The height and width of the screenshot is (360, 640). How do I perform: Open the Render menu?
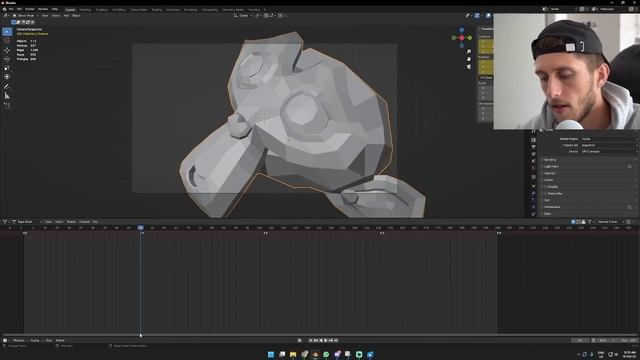coord(30,9)
